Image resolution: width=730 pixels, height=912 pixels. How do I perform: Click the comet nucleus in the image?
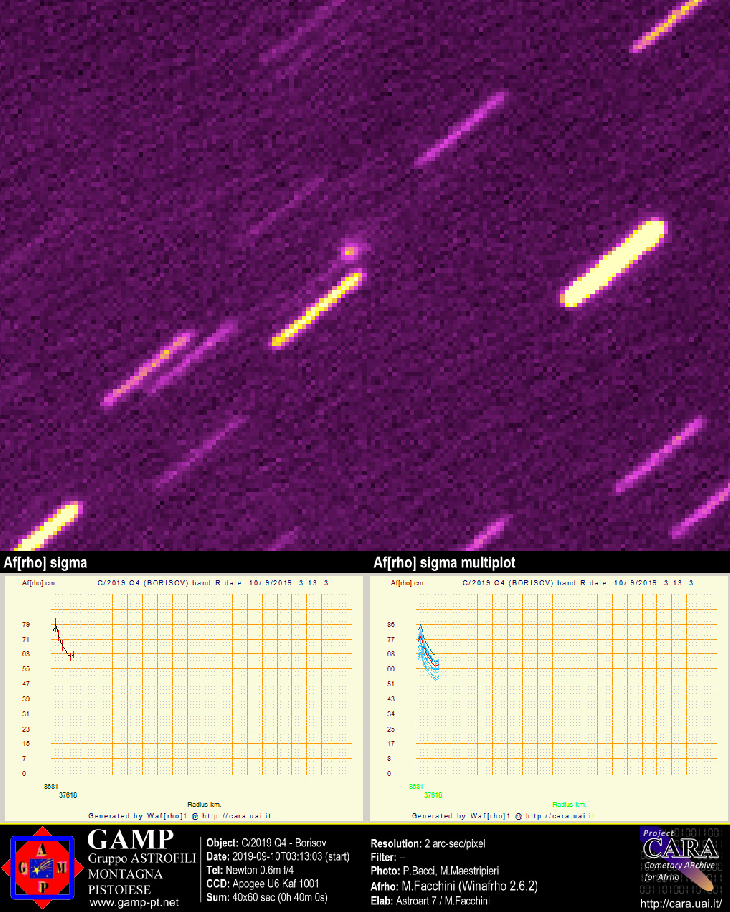pos(349,250)
